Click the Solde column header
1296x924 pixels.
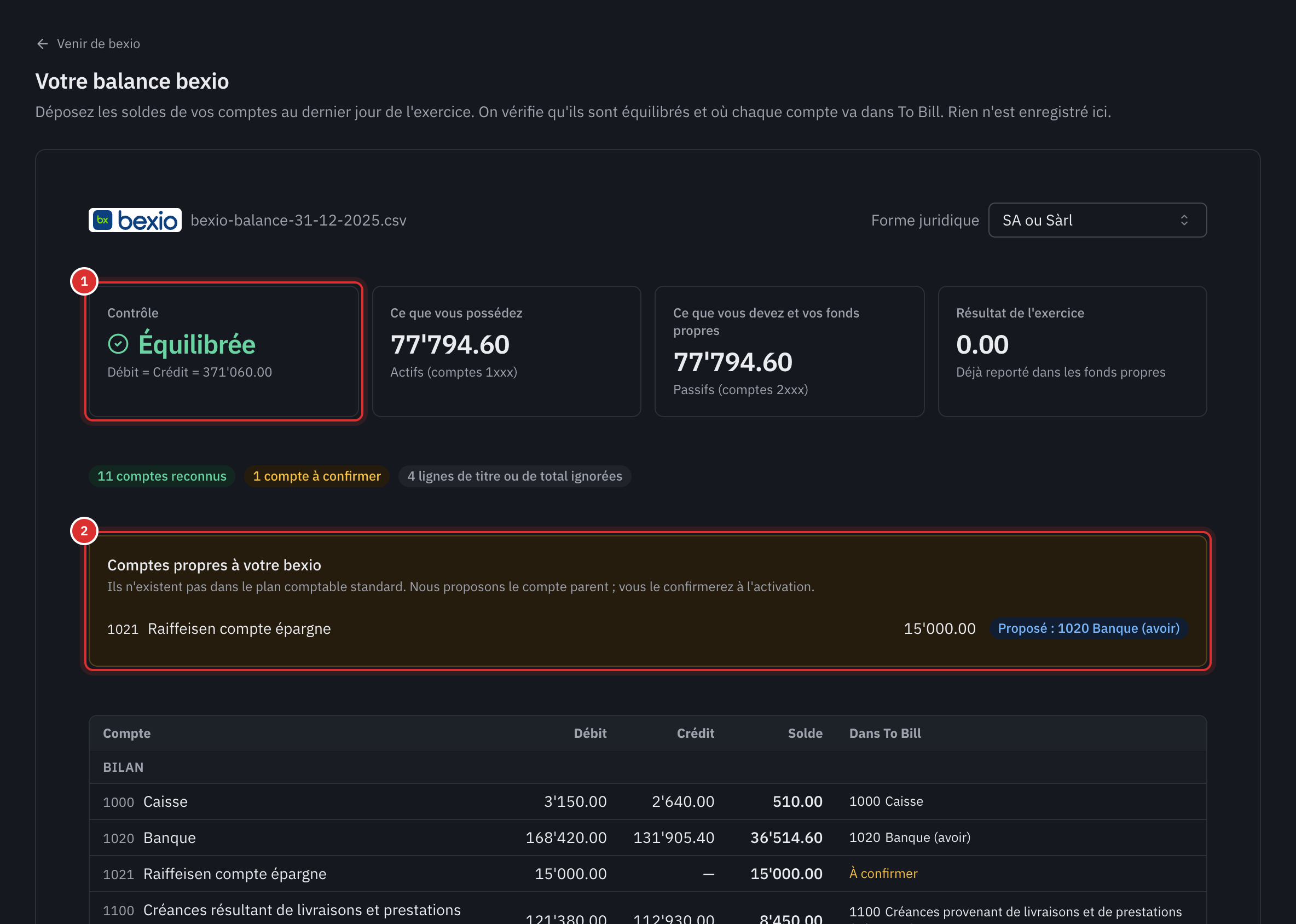[805, 734]
